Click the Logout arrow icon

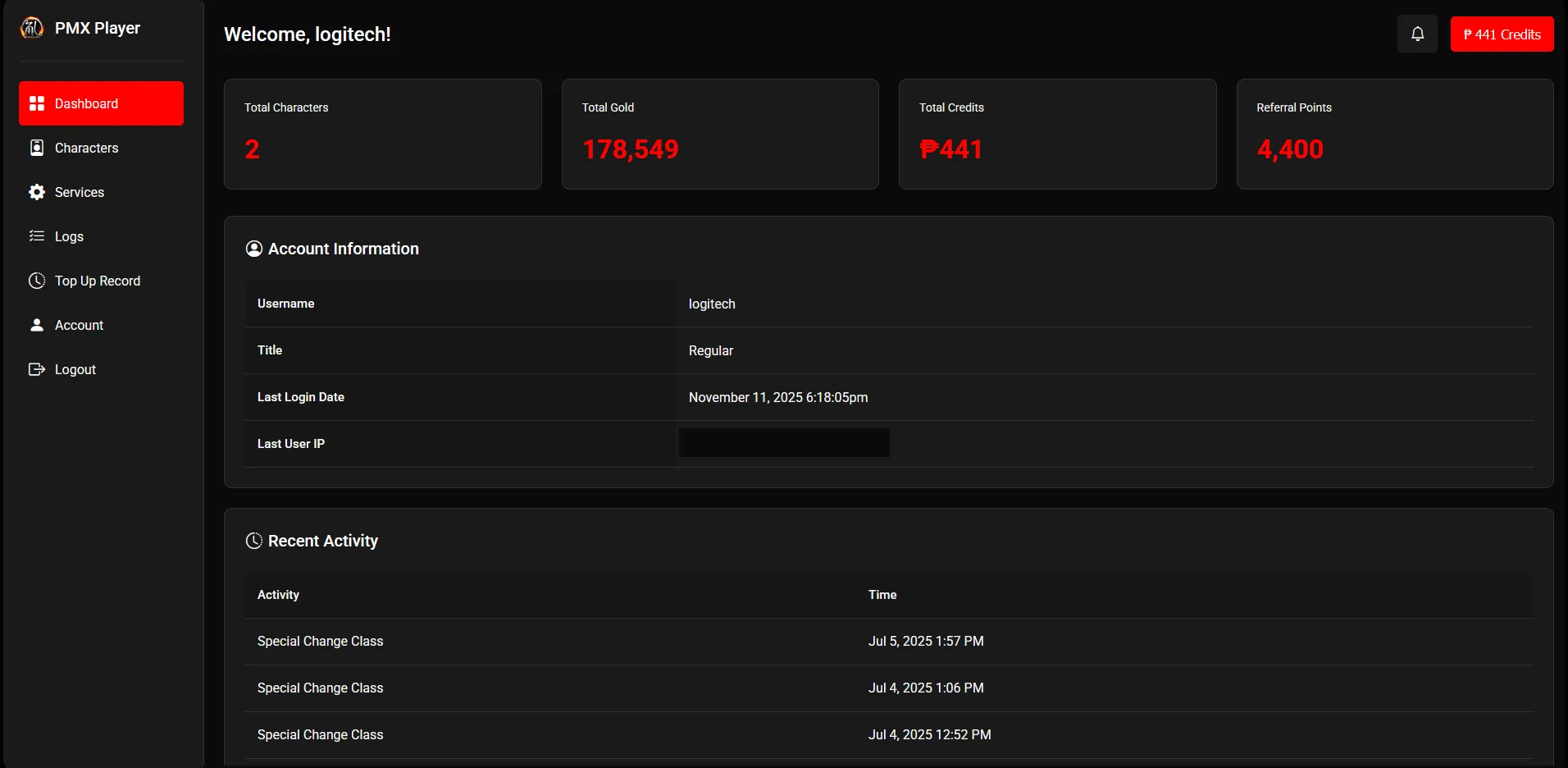coord(37,369)
